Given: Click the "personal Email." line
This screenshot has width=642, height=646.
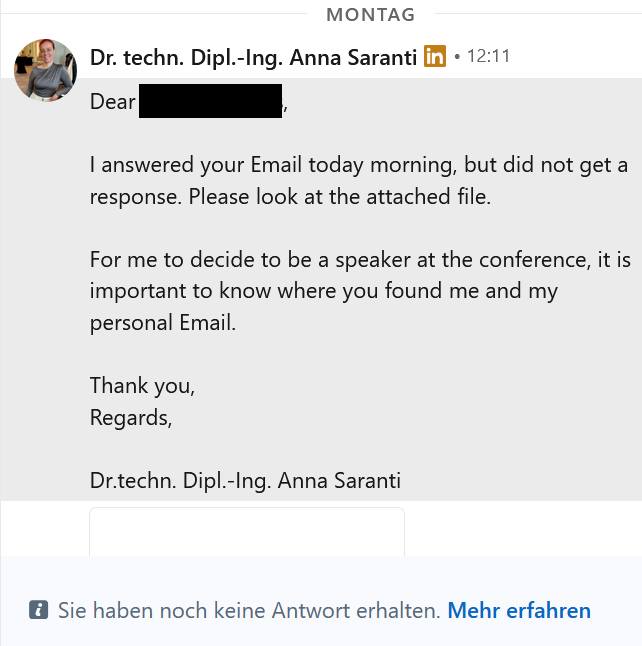Looking at the screenshot, I should [163, 323].
